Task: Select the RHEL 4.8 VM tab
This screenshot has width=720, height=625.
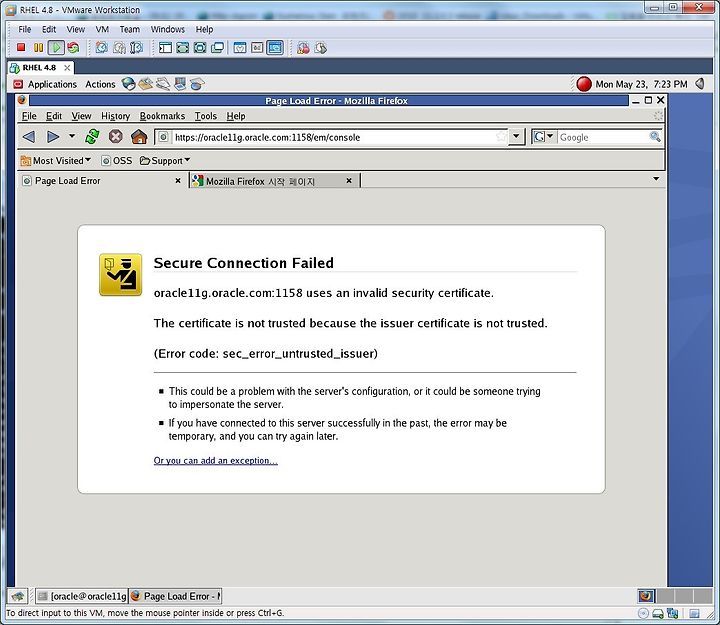Action: [39, 68]
